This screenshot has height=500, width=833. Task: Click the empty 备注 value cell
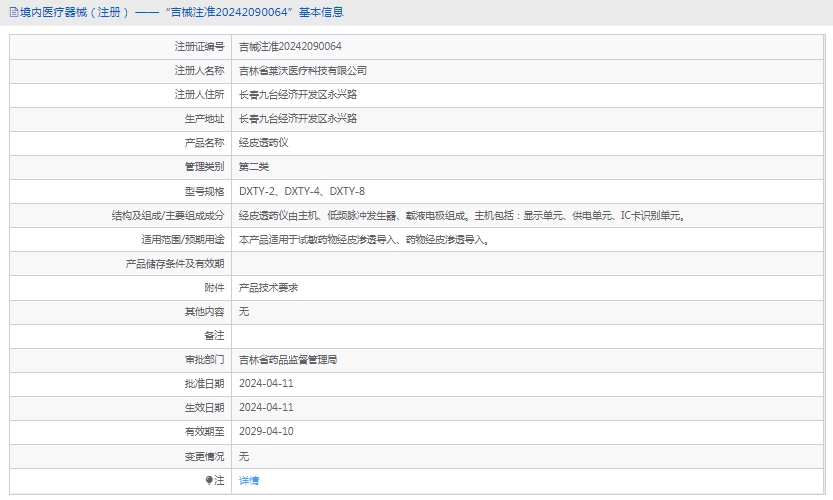[x=528, y=336]
